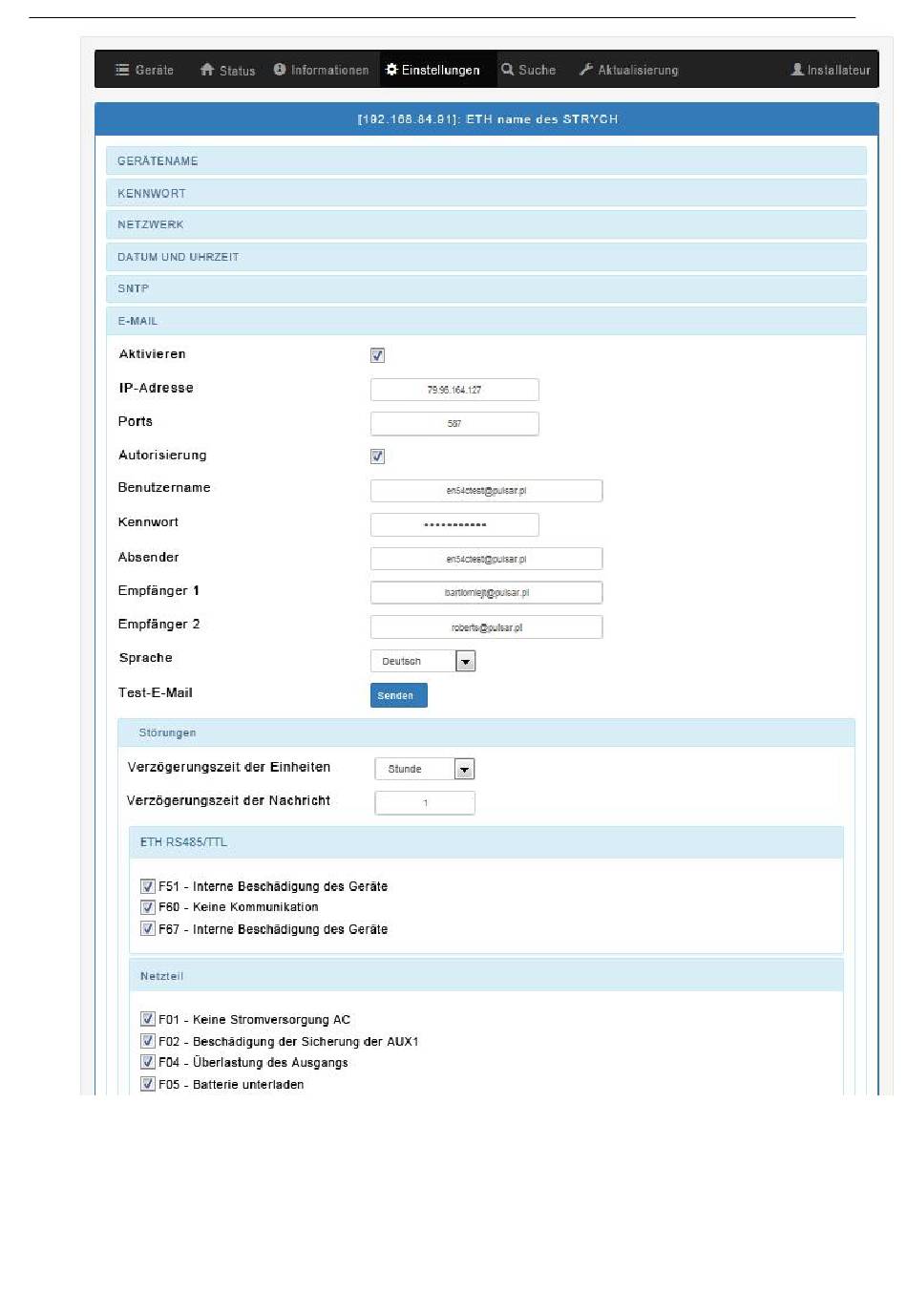Expand the GERÄTENAME section
This screenshot has width=907, height=1316.
click(x=486, y=160)
